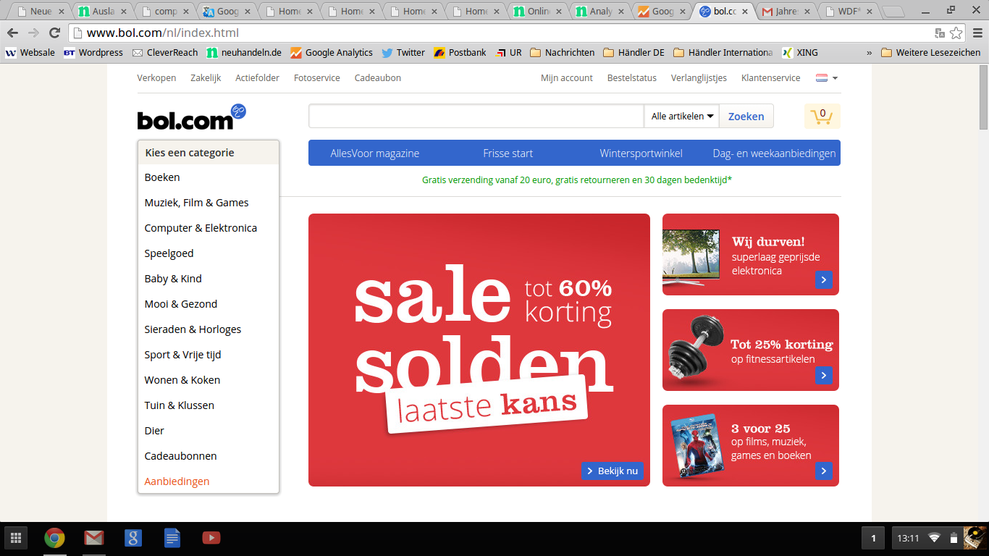Select Sport & Vrije tijd category
989x556 pixels.
(182, 355)
